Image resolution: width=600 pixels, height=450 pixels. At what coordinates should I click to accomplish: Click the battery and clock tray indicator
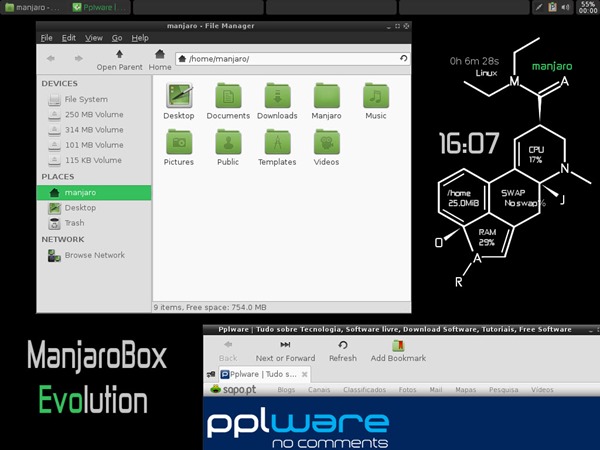pos(588,7)
